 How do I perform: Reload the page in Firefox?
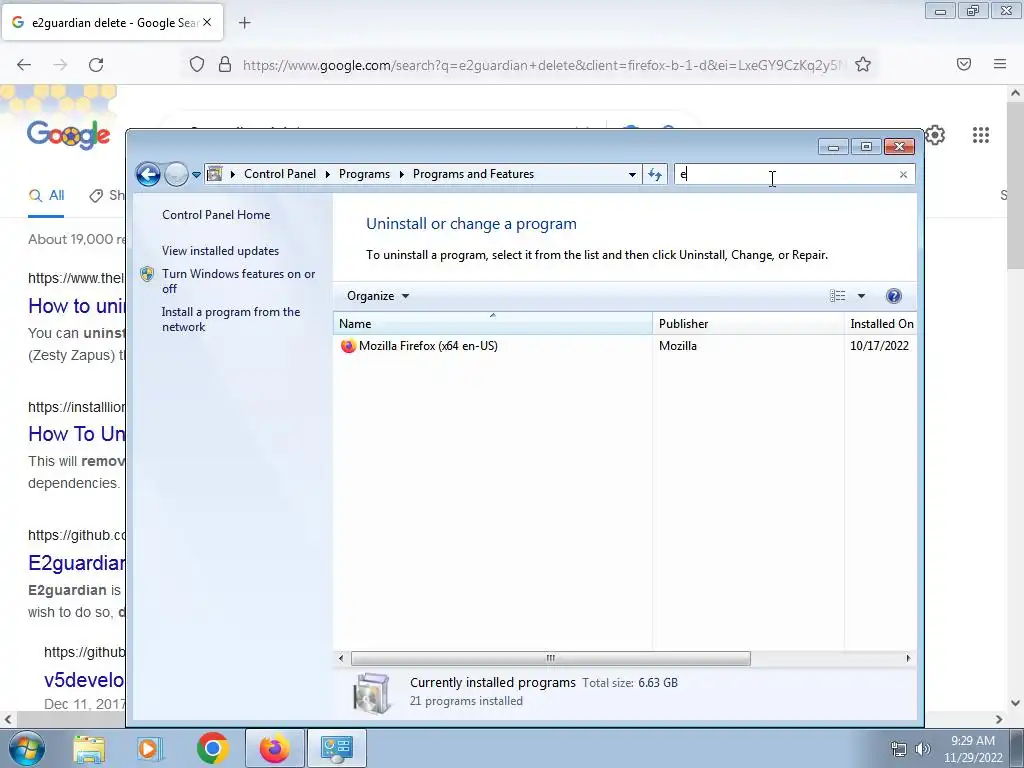click(96, 65)
